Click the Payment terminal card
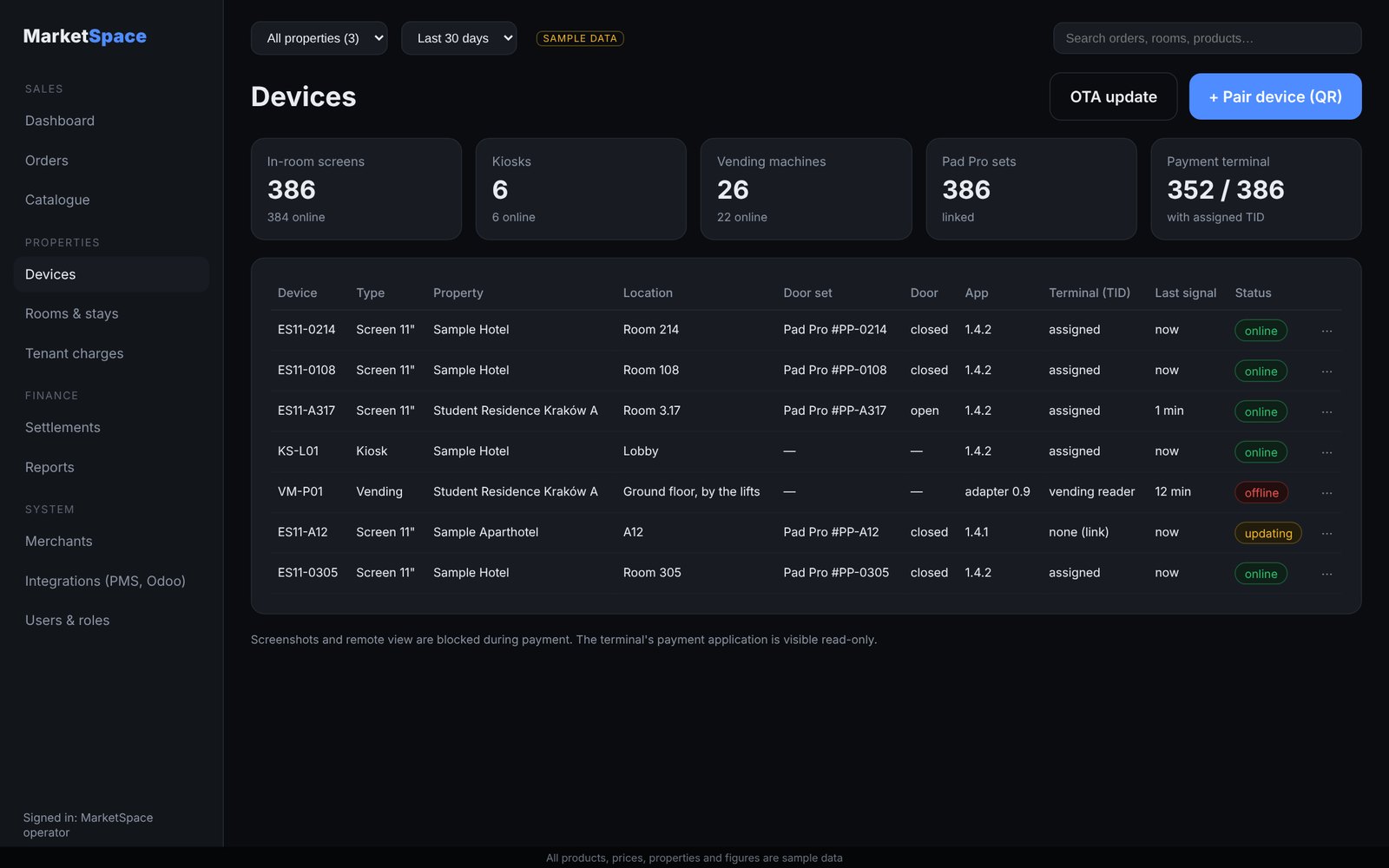The image size is (1389, 868). coord(1256,189)
